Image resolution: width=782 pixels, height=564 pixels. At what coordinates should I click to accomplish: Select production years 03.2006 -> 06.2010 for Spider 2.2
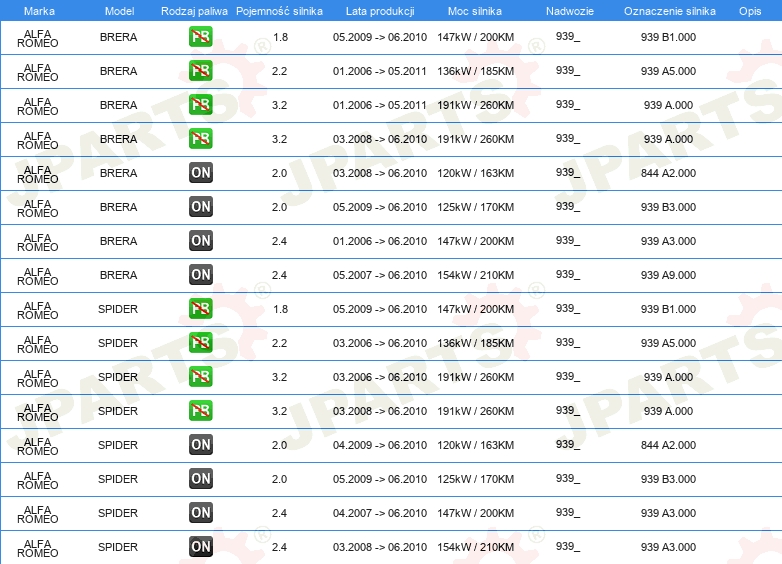(x=380, y=343)
